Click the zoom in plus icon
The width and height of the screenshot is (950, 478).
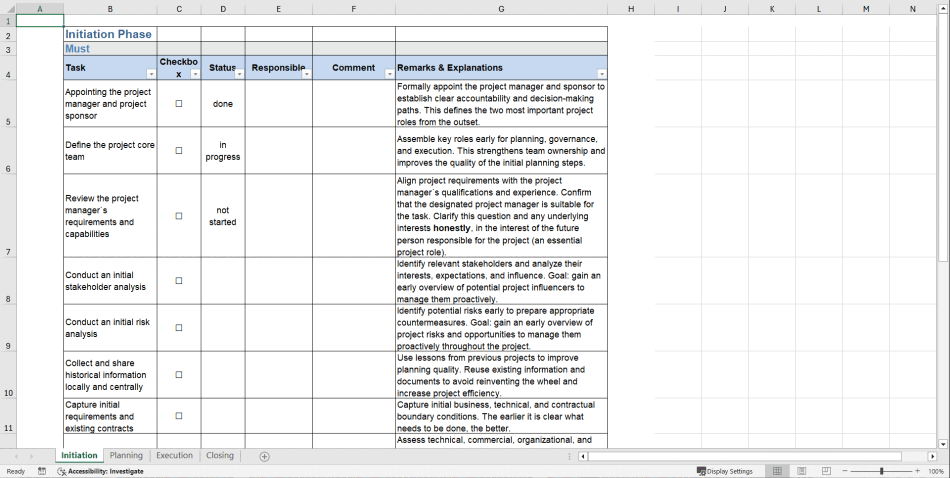(x=917, y=471)
